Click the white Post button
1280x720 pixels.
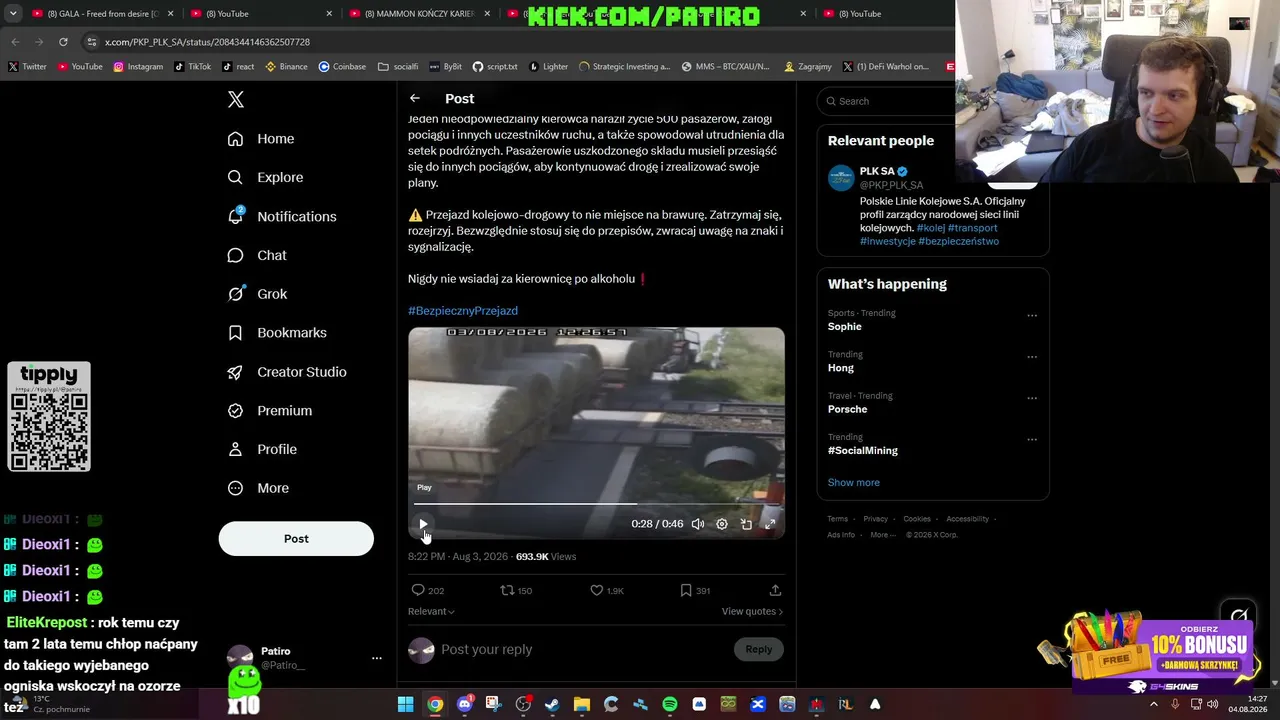(296, 538)
